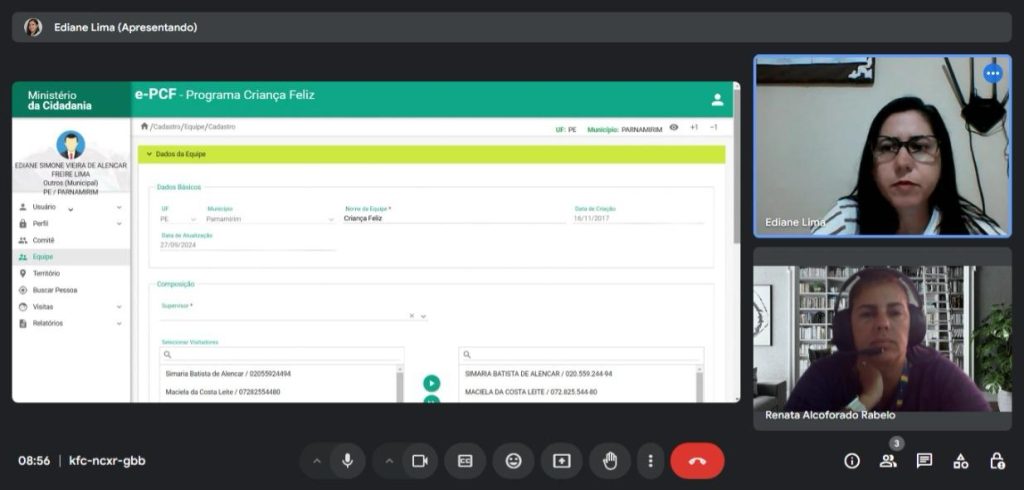Click options on Ediane Lima's tile

(x=992, y=73)
